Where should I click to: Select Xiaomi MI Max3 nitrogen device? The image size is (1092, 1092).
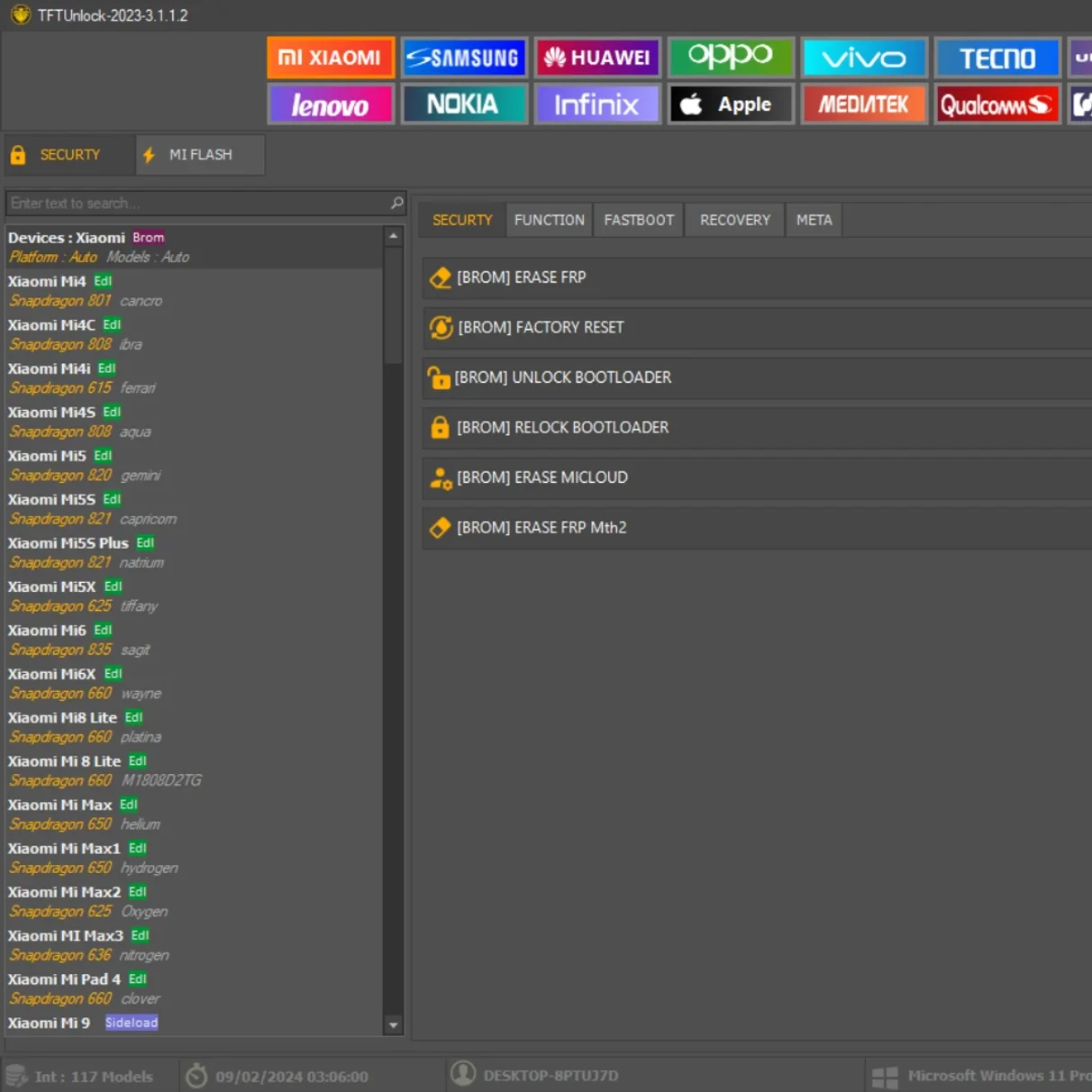(194, 945)
